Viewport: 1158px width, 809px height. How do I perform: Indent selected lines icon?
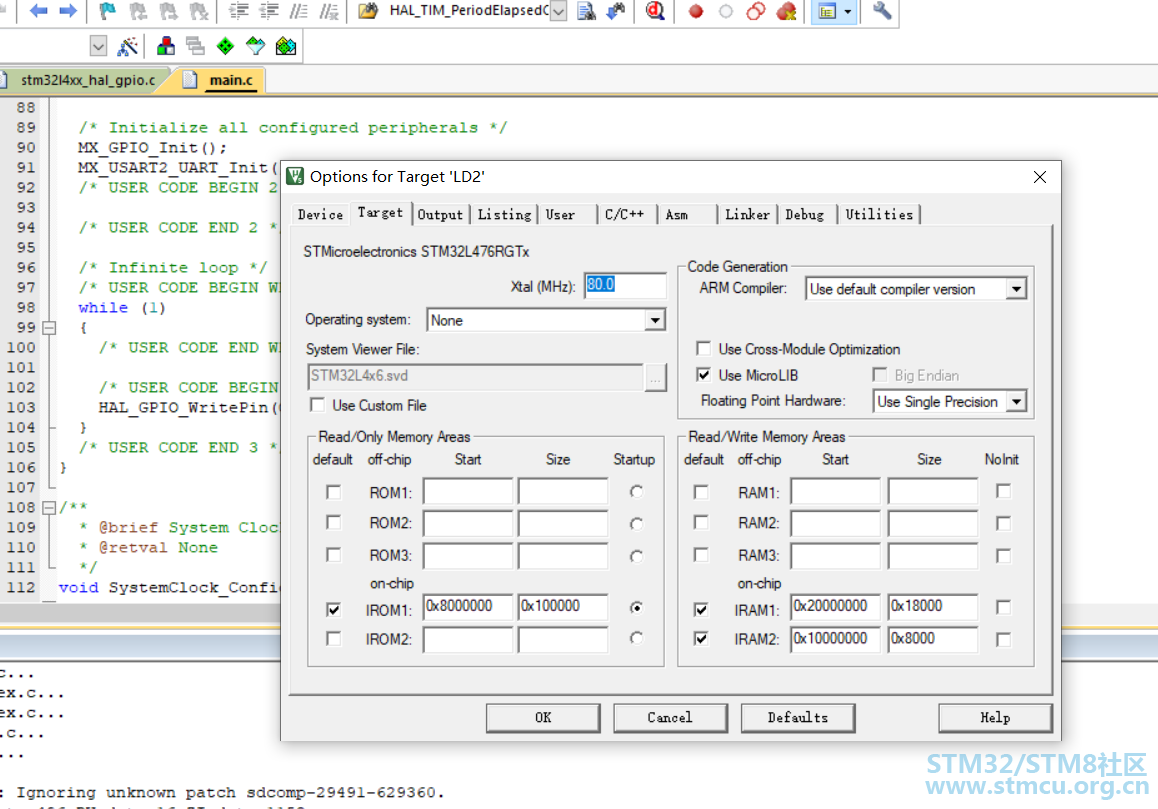[239, 11]
